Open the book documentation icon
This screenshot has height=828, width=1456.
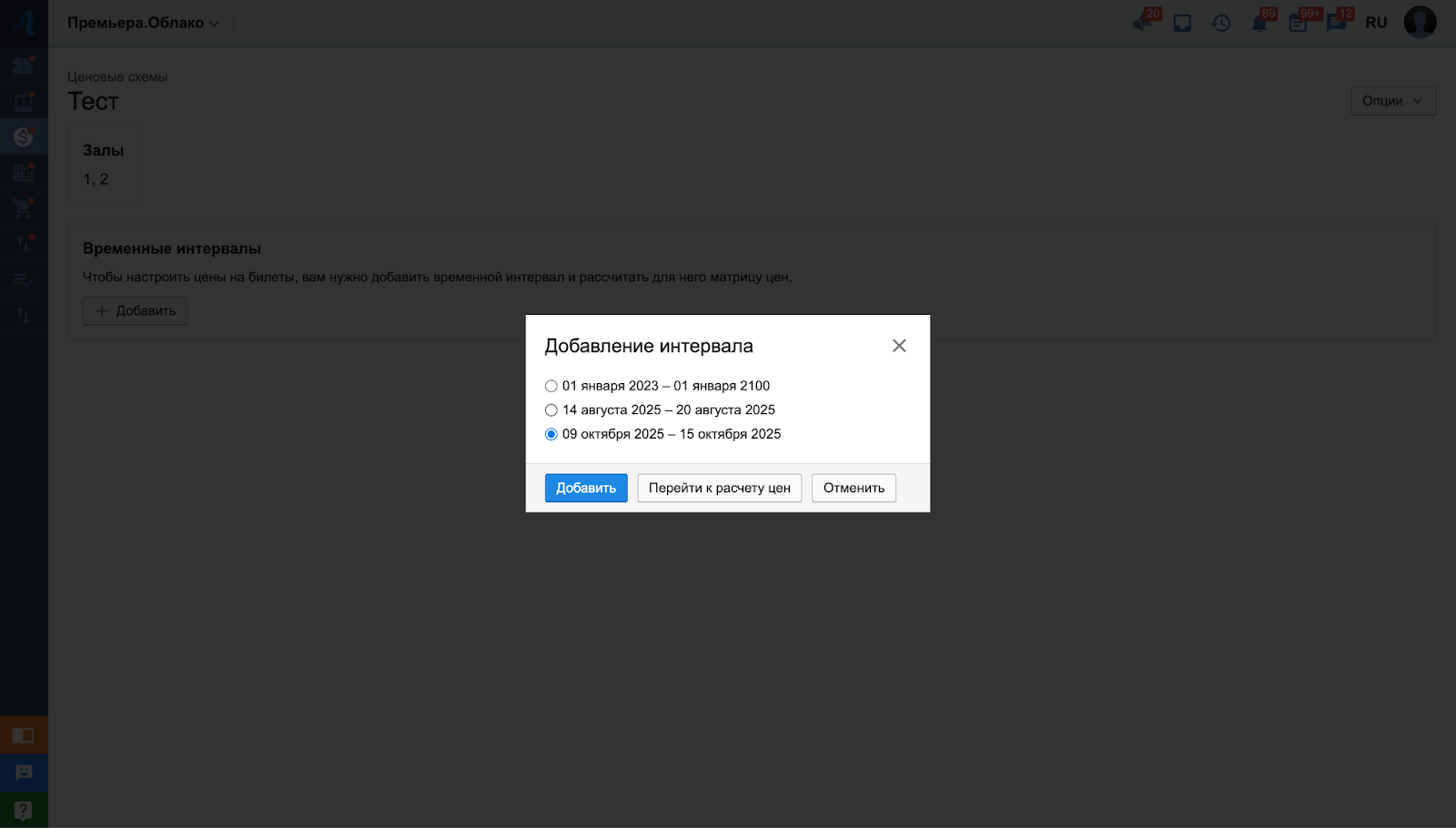pos(24,735)
